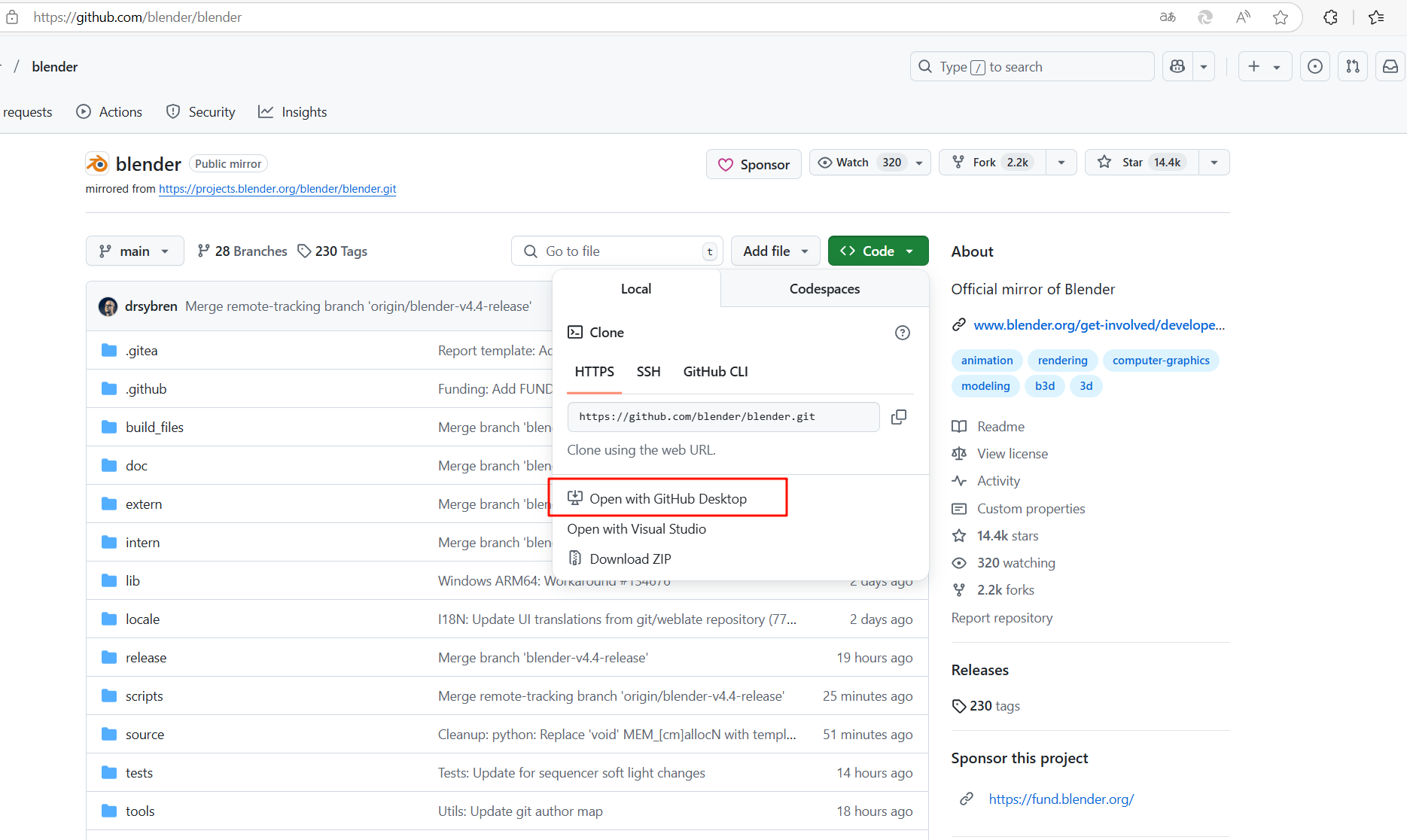1407x840 pixels.
Task: Expand the Star lists arrow
Action: (1214, 163)
